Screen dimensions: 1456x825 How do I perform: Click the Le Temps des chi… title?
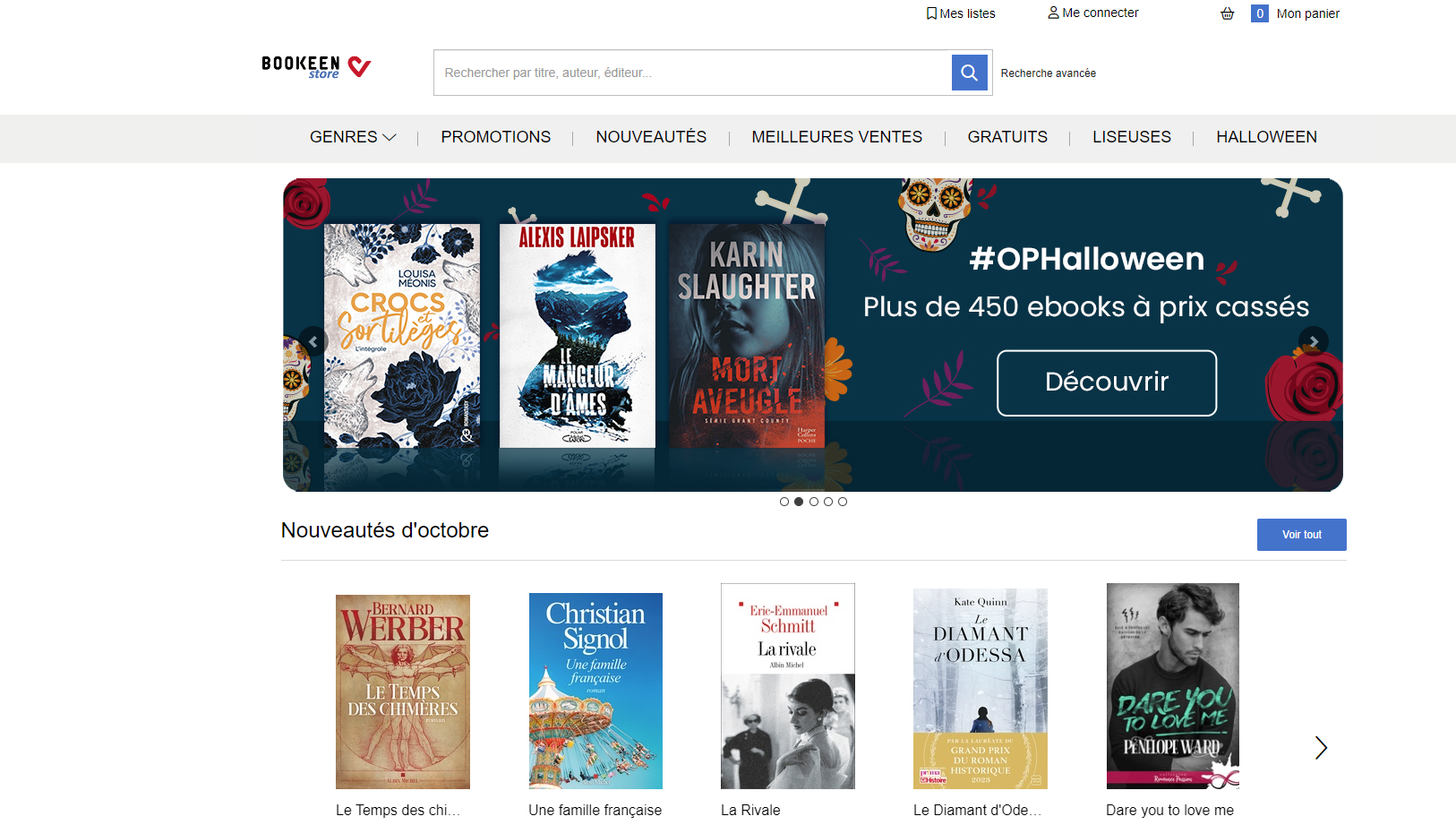398,810
